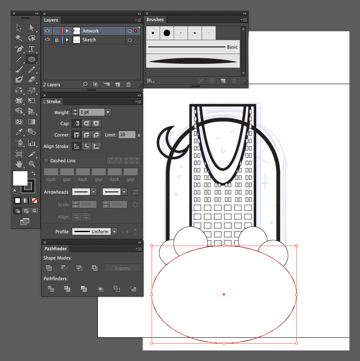Image resolution: width=360 pixels, height=361 pixels.
Task: Select the Eraser tool
Action: 32,80
